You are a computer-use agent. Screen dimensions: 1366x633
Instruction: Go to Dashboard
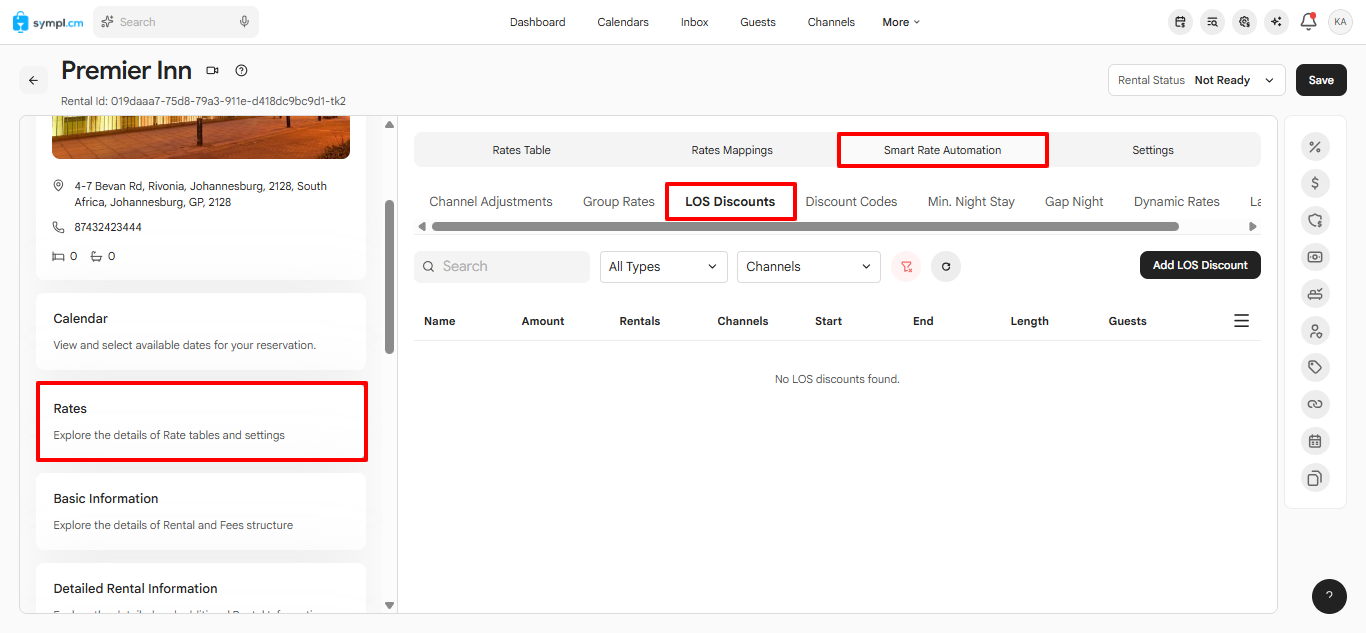pos(537,22)
